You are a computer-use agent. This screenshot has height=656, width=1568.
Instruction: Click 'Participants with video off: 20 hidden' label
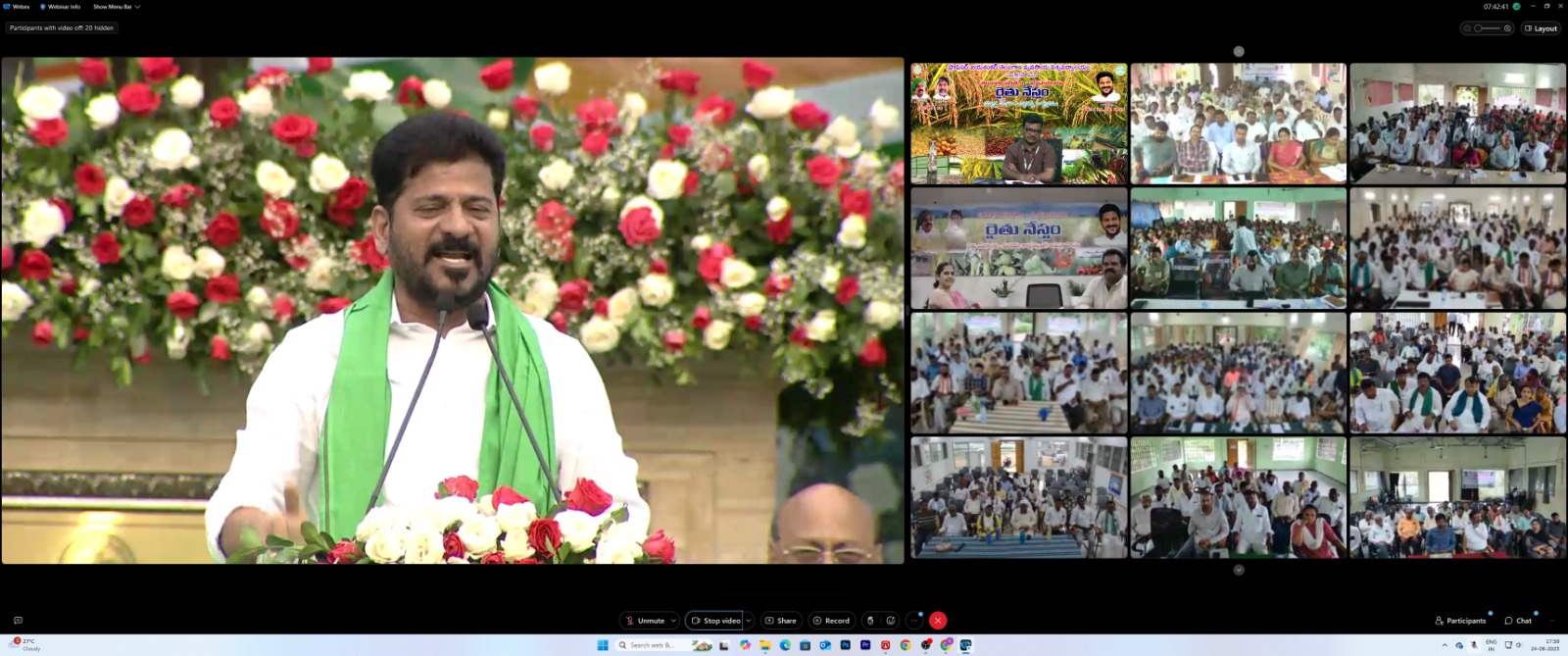point(62,27)
